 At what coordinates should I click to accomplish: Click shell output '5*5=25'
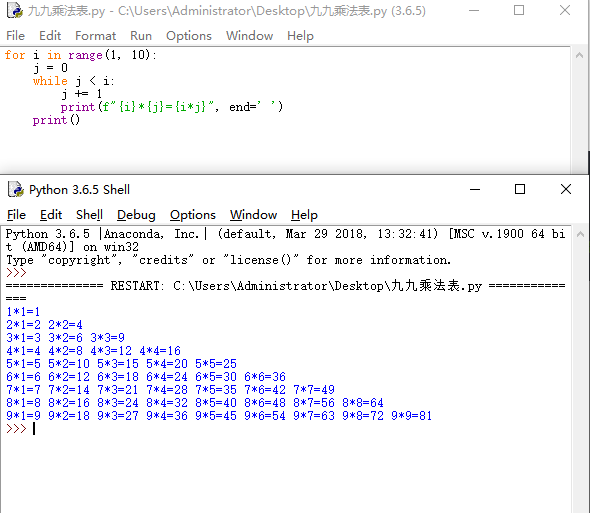[x=216, y=364]
